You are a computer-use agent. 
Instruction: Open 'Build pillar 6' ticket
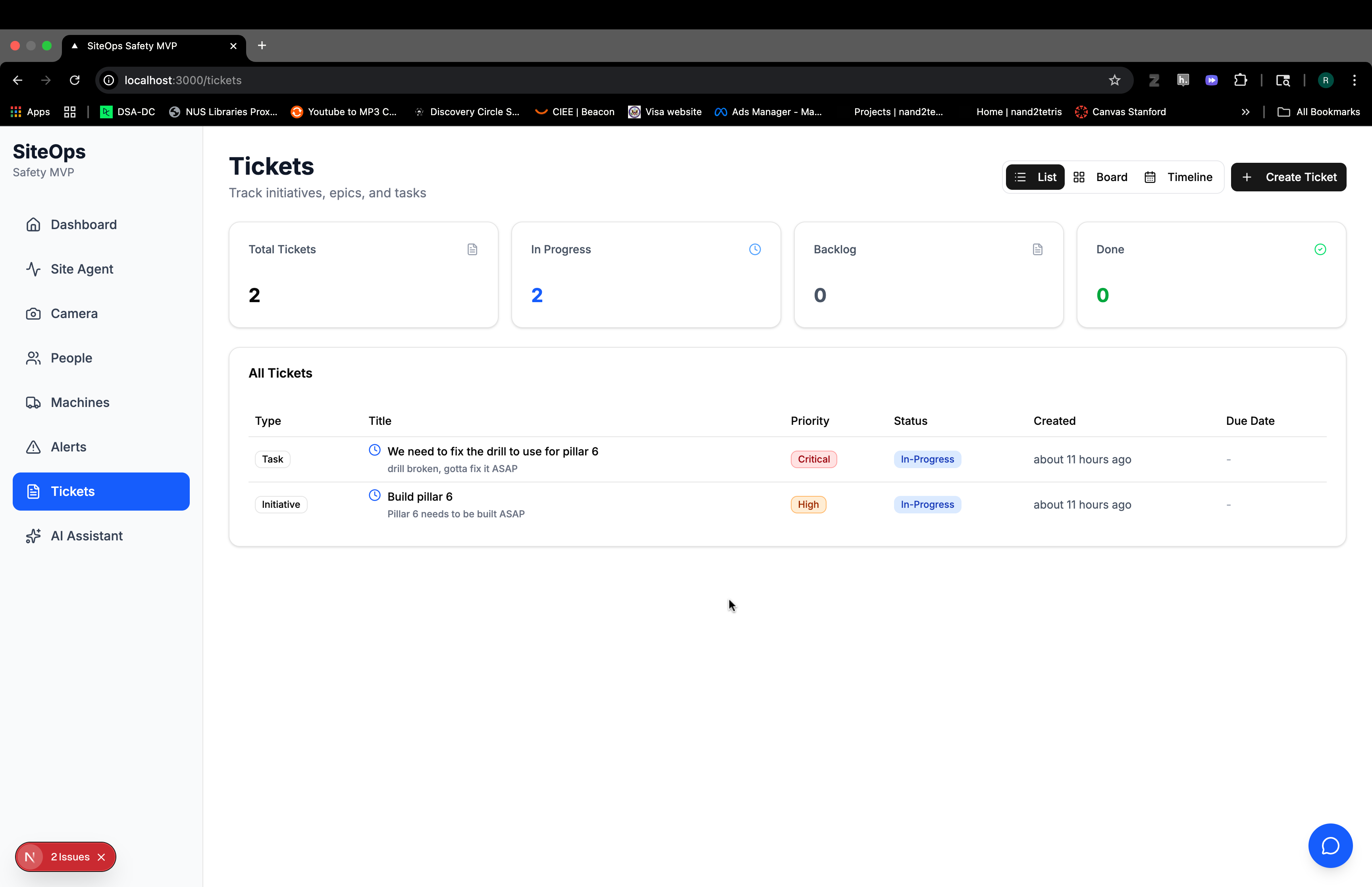point(420,496)
